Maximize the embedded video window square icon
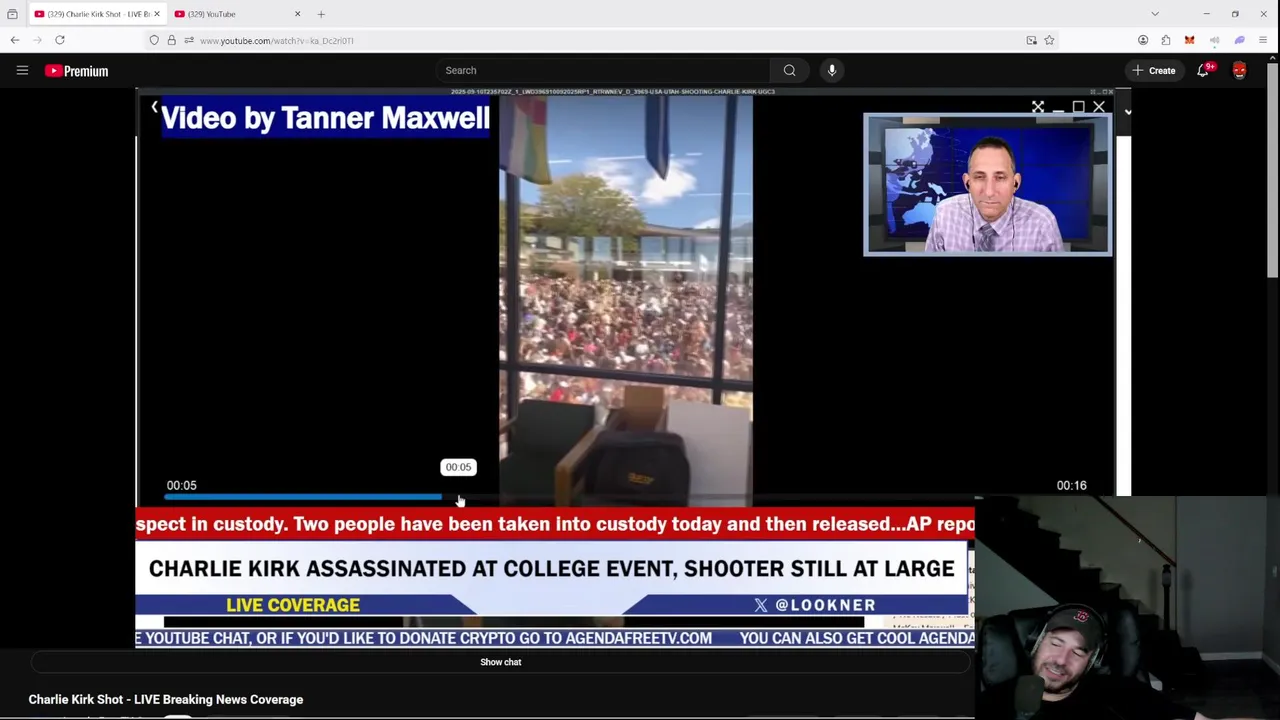1280x720 pixels. tap(1078, 107)
